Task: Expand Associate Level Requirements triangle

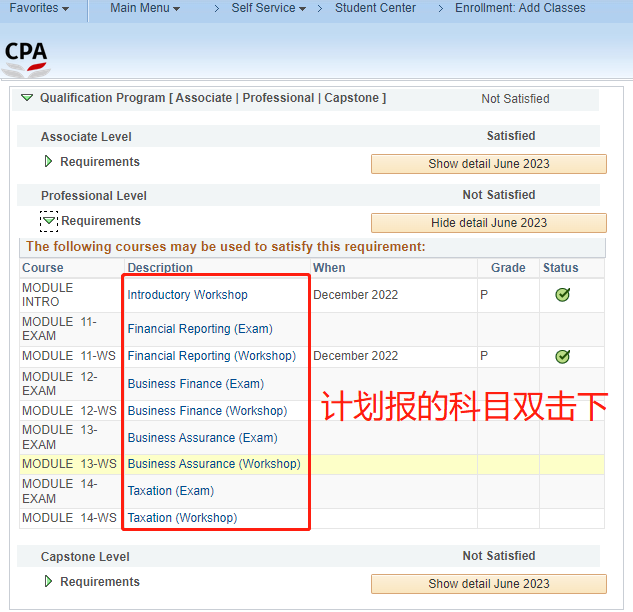Action: [48, 162]
